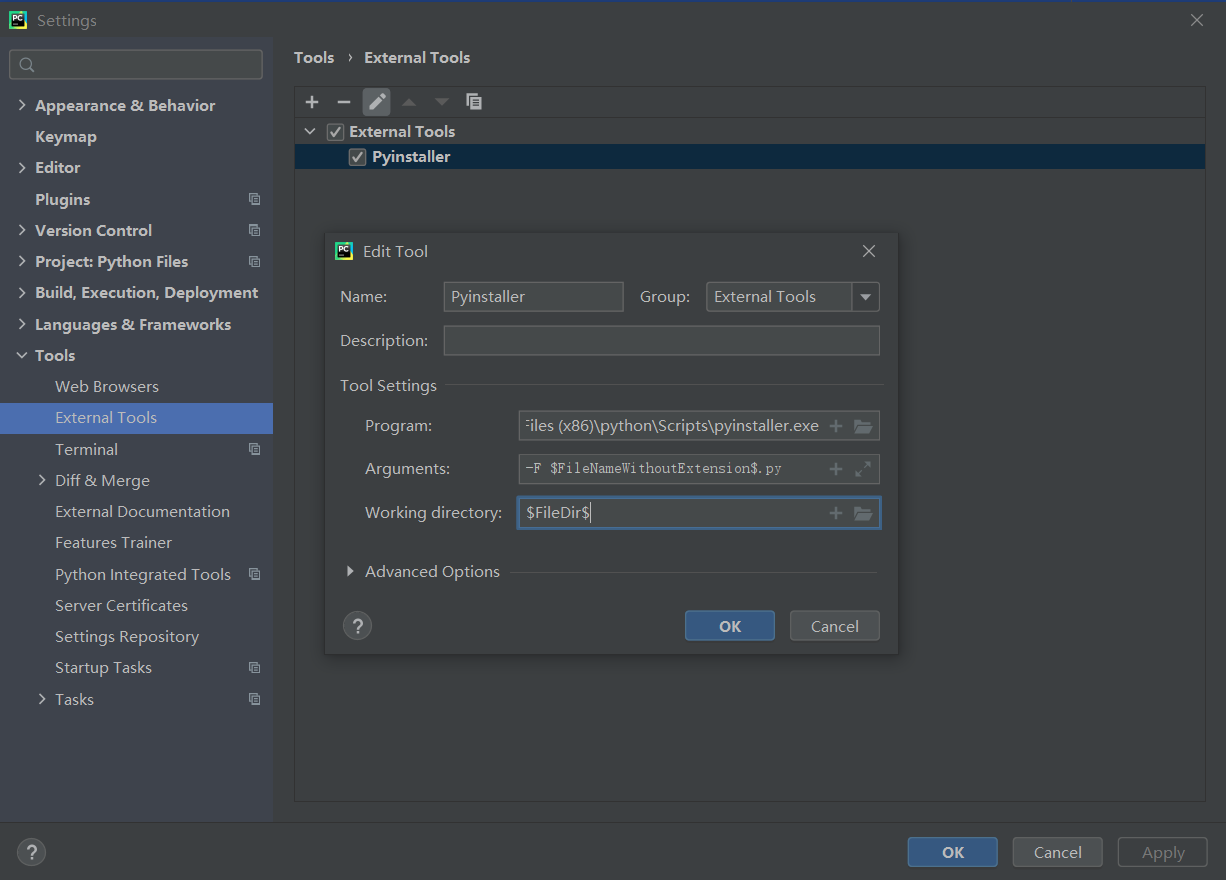
Task: Expand Build, Execution, Deployment node
Action: (x=22, y=293)
